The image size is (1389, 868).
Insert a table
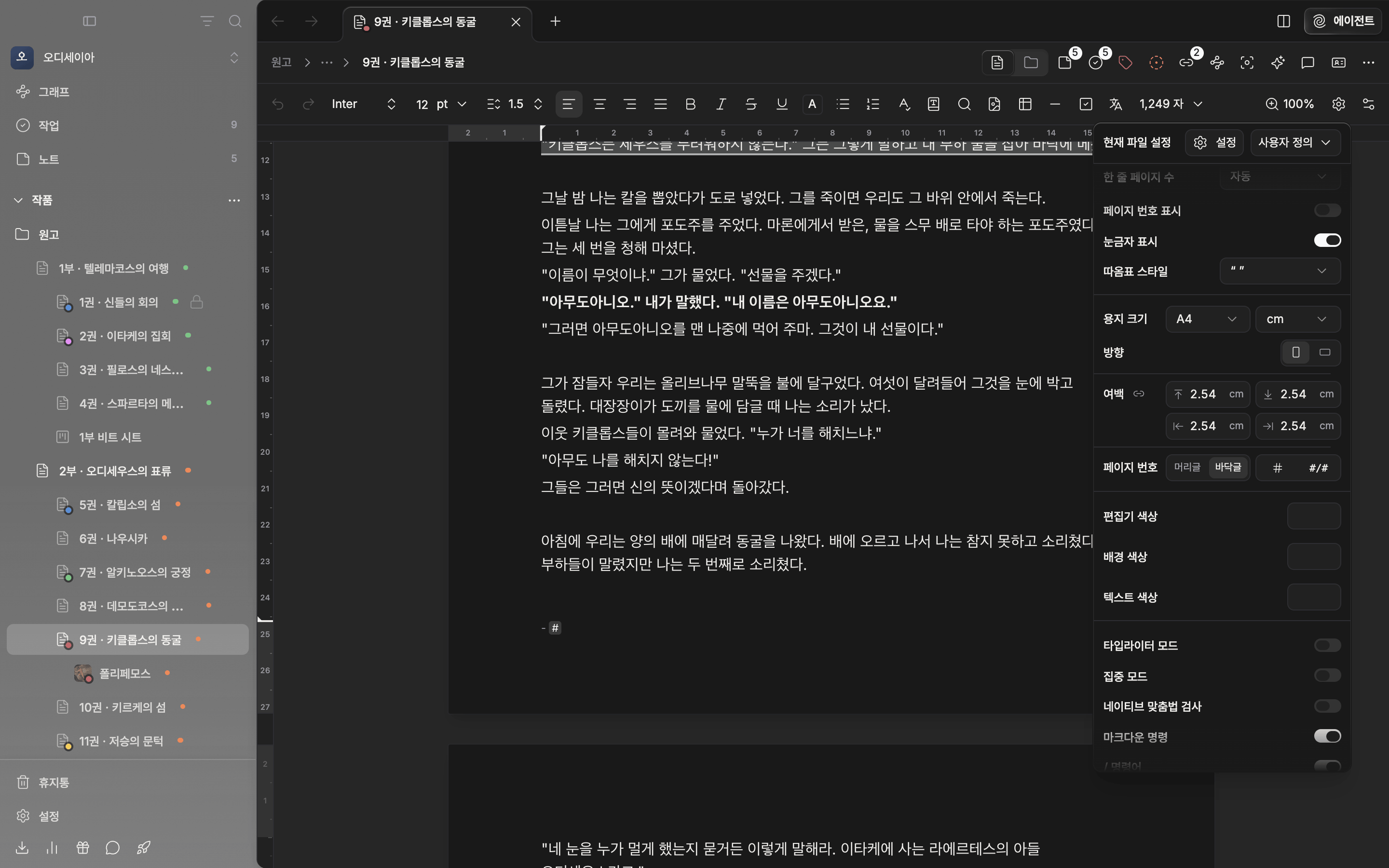pyautogui.click(x=1025, y=104)
